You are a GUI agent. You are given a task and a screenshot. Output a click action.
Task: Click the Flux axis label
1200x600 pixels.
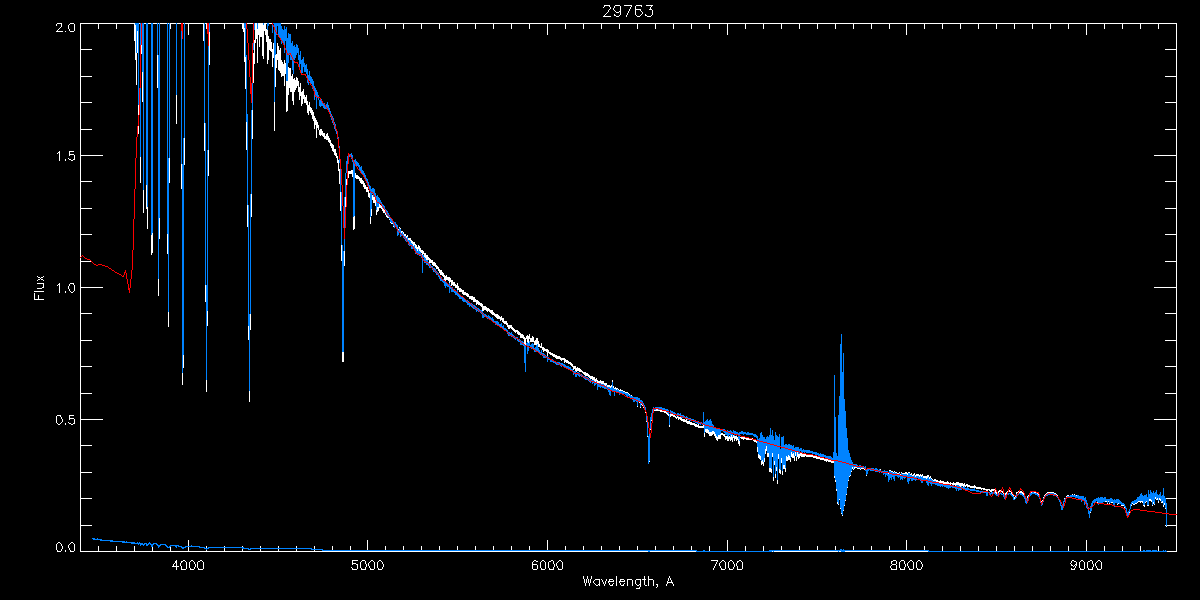coord(40,287)
